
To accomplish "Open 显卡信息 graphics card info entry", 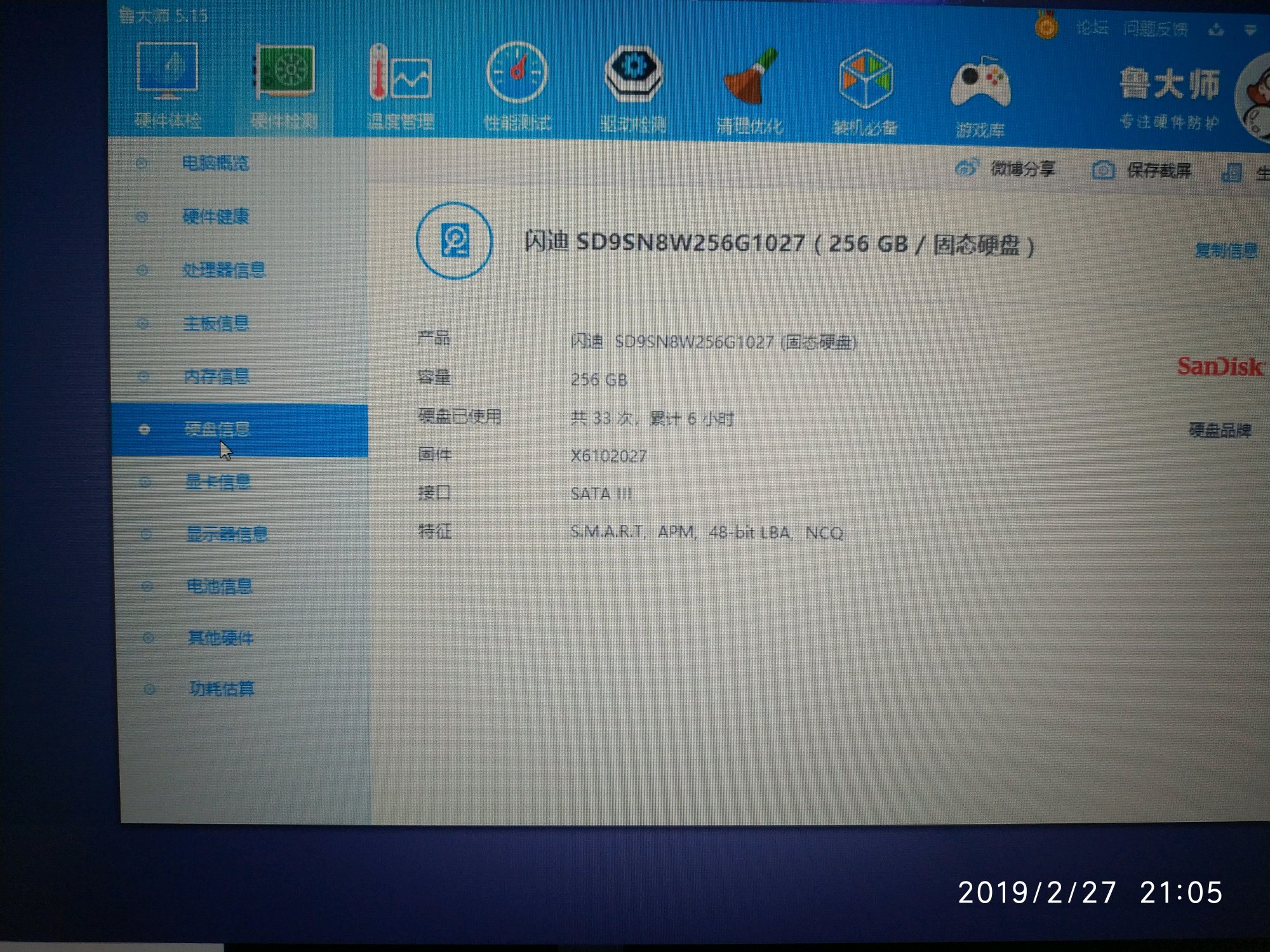I will click(218, 482).
